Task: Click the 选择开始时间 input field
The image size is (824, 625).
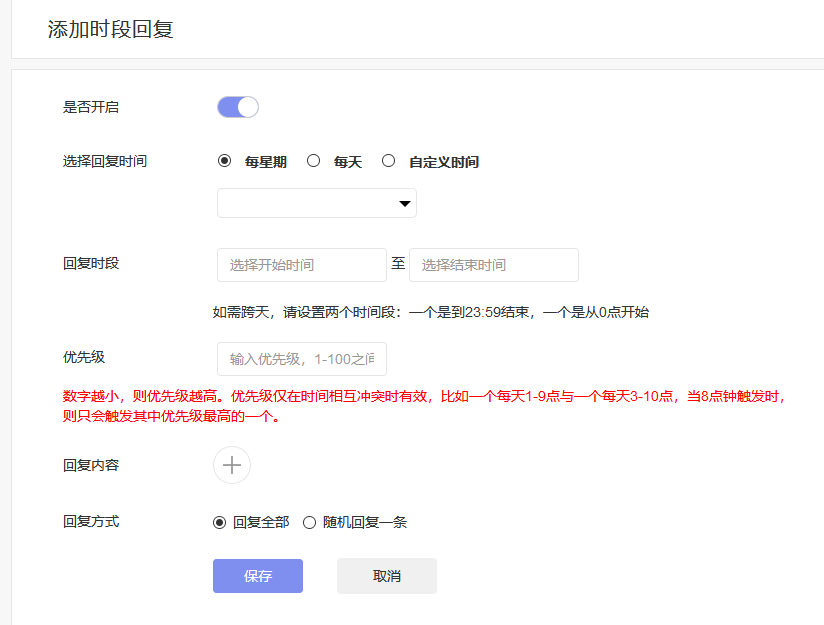Action: (302, 265)
